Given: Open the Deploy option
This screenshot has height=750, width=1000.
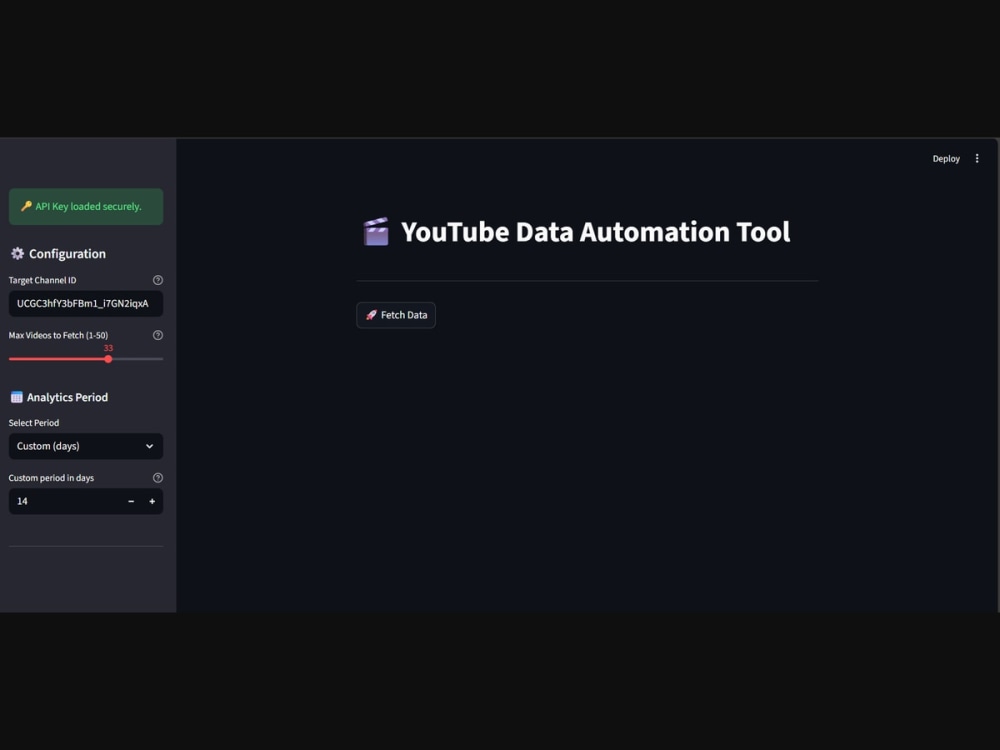Looking at the screenshot, I should pos(945,159).
